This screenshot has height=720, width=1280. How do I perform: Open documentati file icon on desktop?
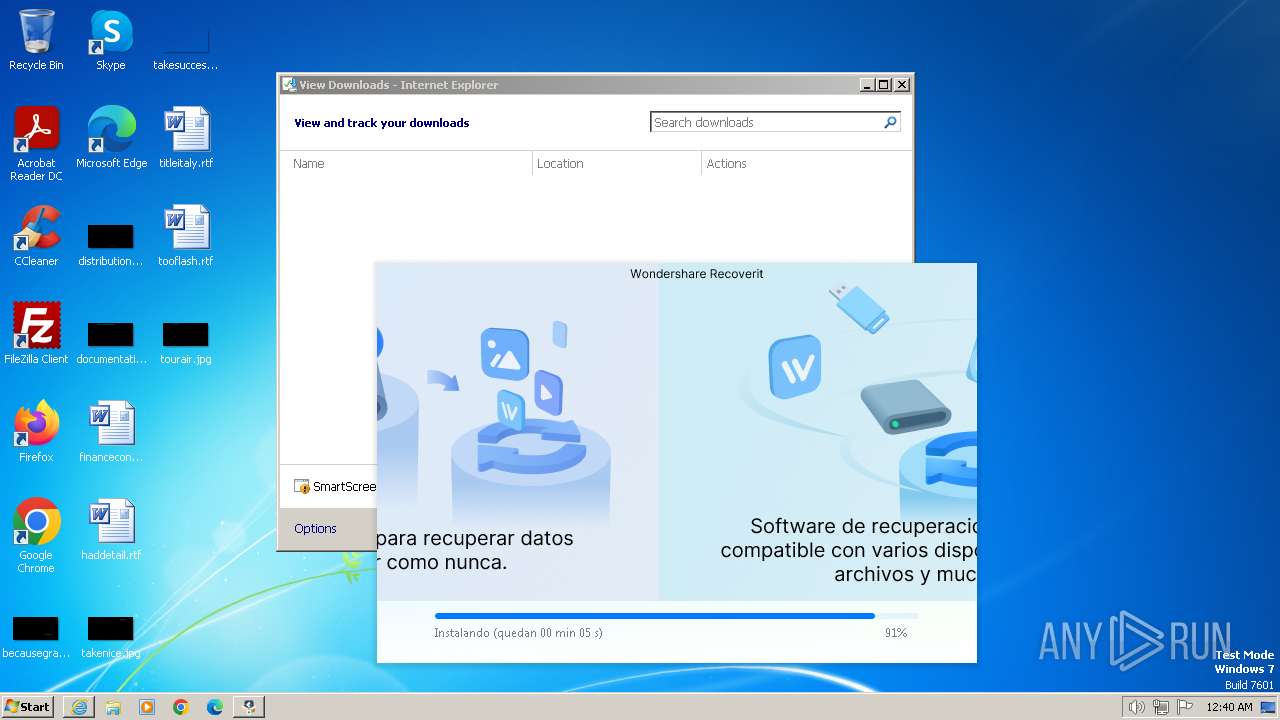click(x=111, y=340)
